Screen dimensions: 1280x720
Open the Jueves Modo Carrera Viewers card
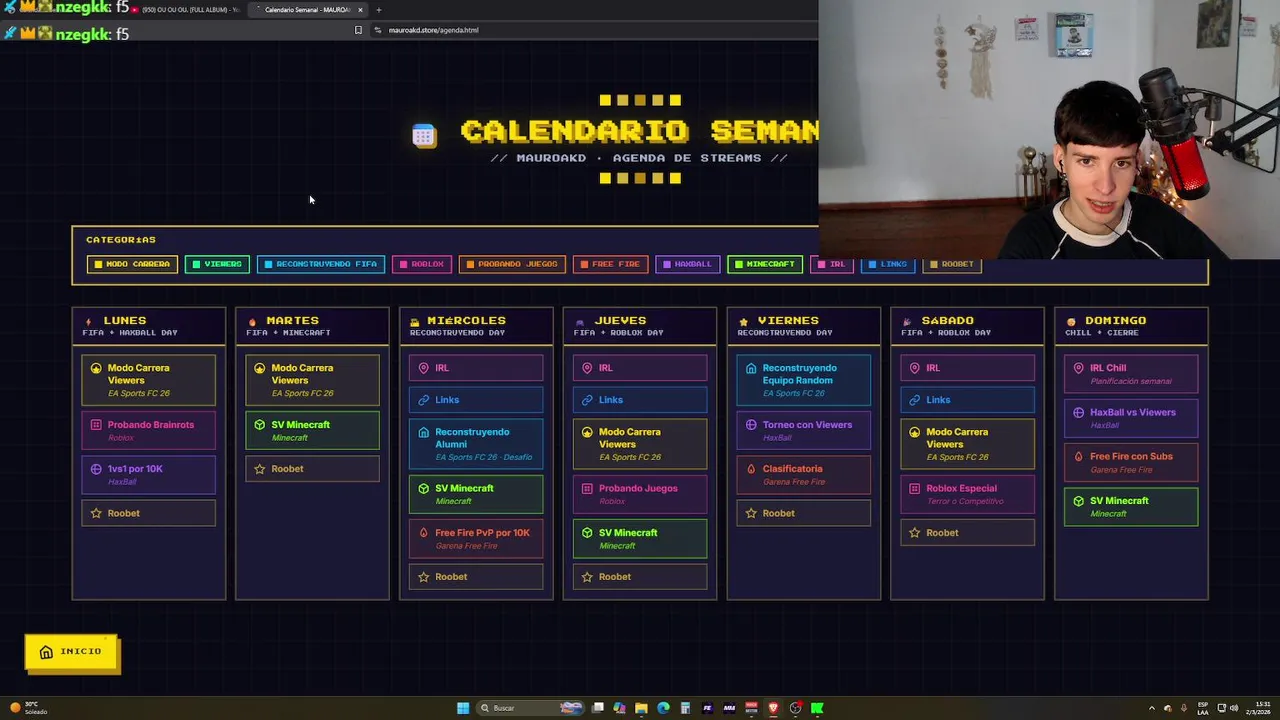(x=640, y=444)
